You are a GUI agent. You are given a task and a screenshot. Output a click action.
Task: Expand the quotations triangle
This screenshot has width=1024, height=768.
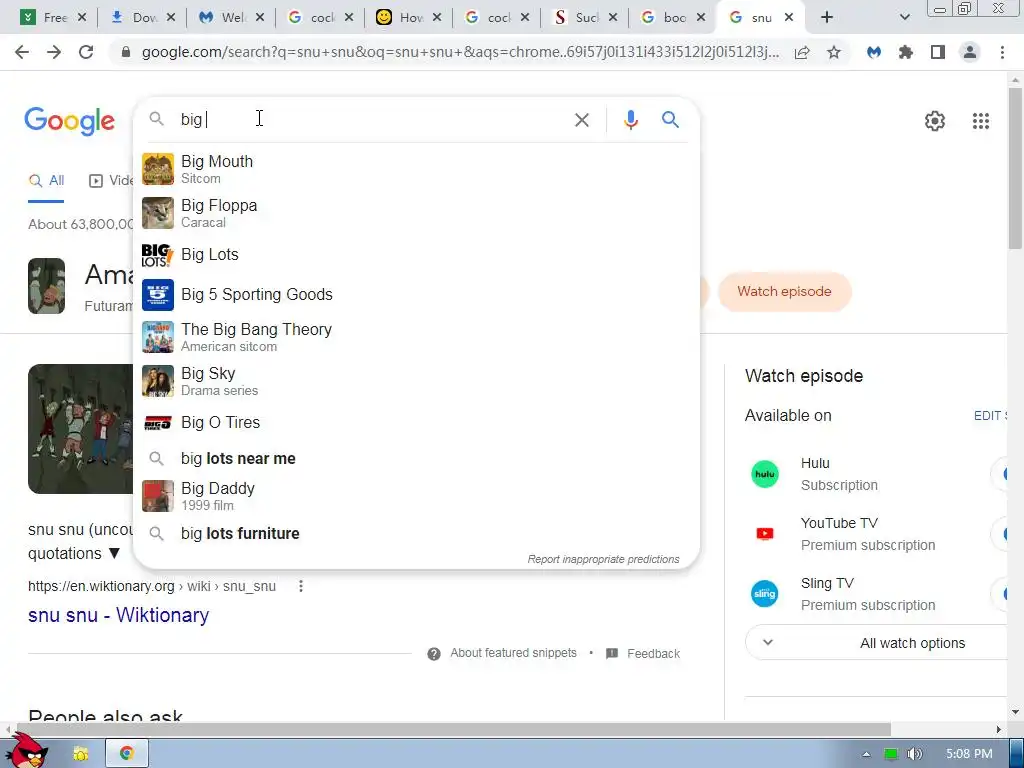114,554
